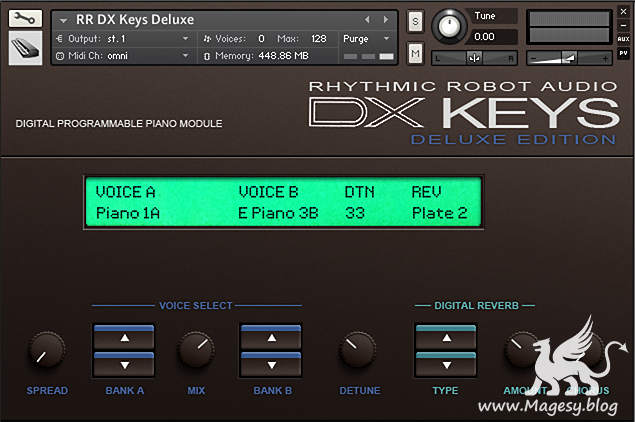
Task: Step Bank B voice down arrow
Action: pos(271,364)
